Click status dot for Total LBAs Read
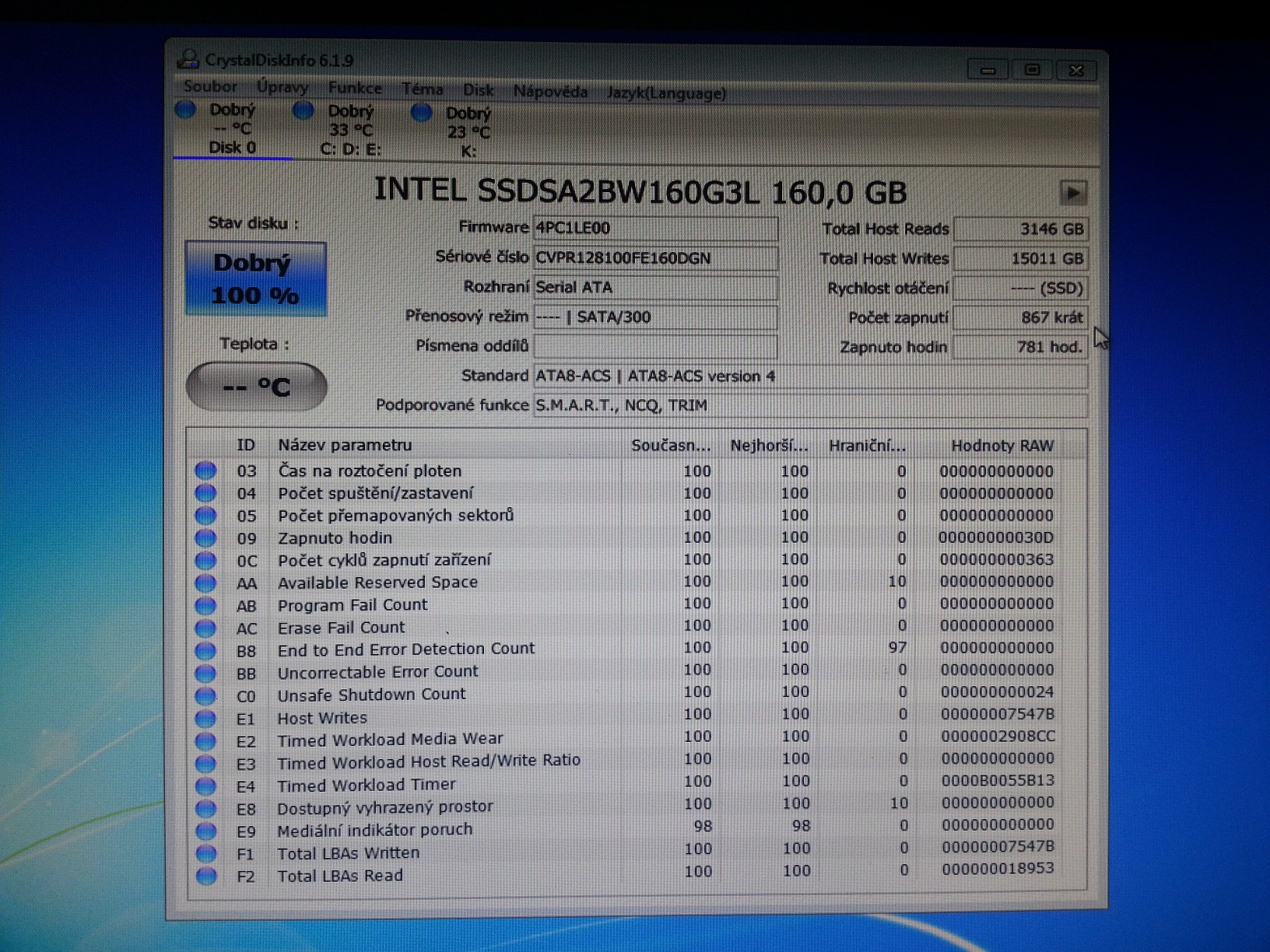1270x952 pixels. coord(205,876)
